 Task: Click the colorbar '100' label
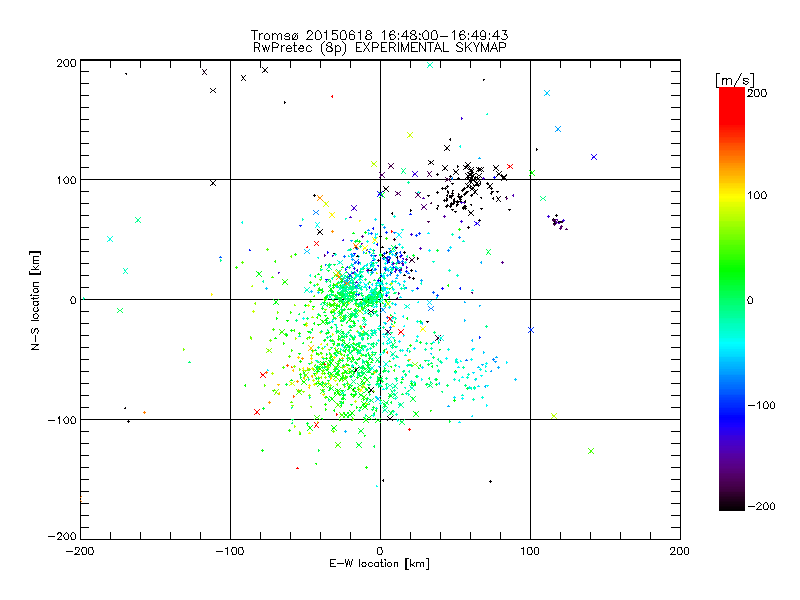click(x=757, y=195)
